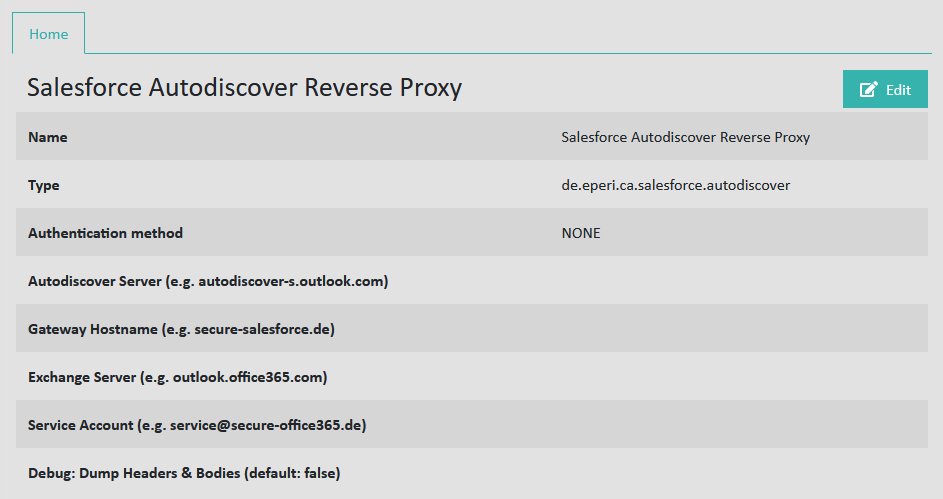Viewport: 943px width, 499px height.
Task: Select the Name value Salesforce Autodiscover Reverse Proxy
Action: click(x=686, y=137)
